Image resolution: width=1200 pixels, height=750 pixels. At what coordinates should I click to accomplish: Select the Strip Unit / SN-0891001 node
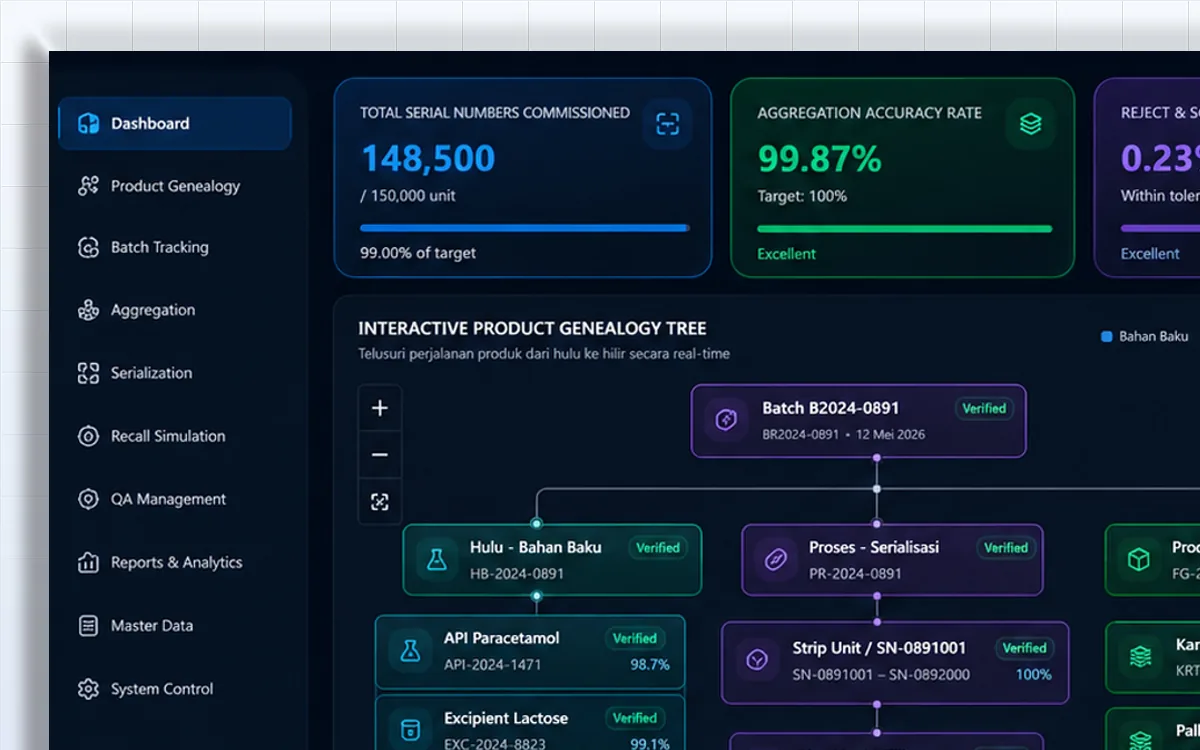tap(895, 661)
